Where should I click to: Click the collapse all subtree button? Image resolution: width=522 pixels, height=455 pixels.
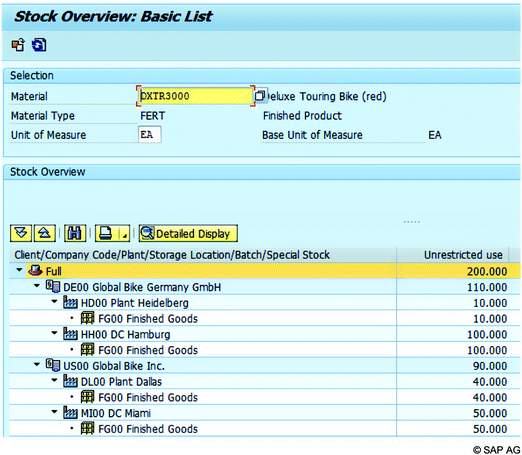coord(44,233)
